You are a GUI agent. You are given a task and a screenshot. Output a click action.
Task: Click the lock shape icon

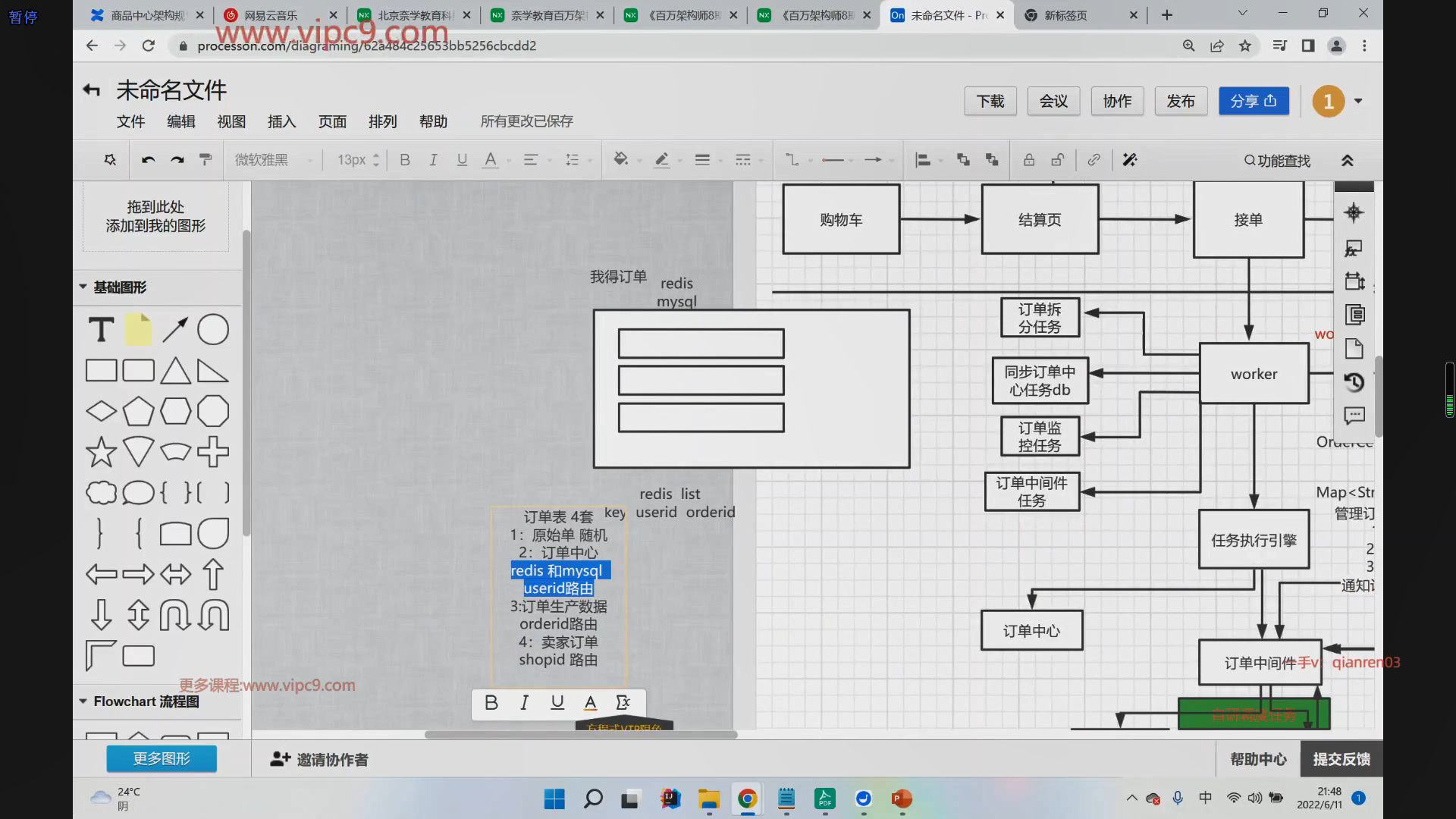pyautogui.click(x=1029, y=160)
